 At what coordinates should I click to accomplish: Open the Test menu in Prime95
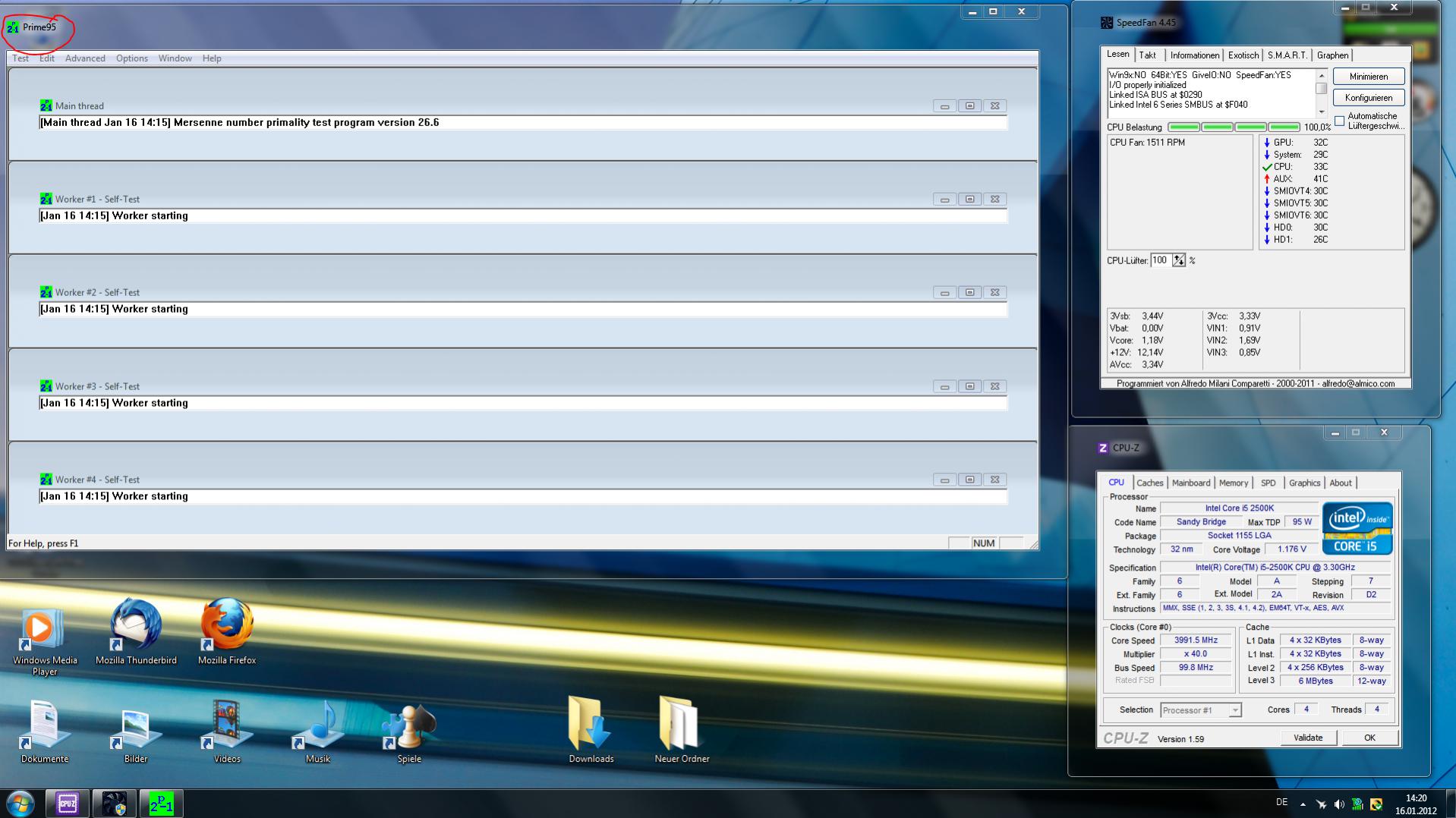coord(20,58)
